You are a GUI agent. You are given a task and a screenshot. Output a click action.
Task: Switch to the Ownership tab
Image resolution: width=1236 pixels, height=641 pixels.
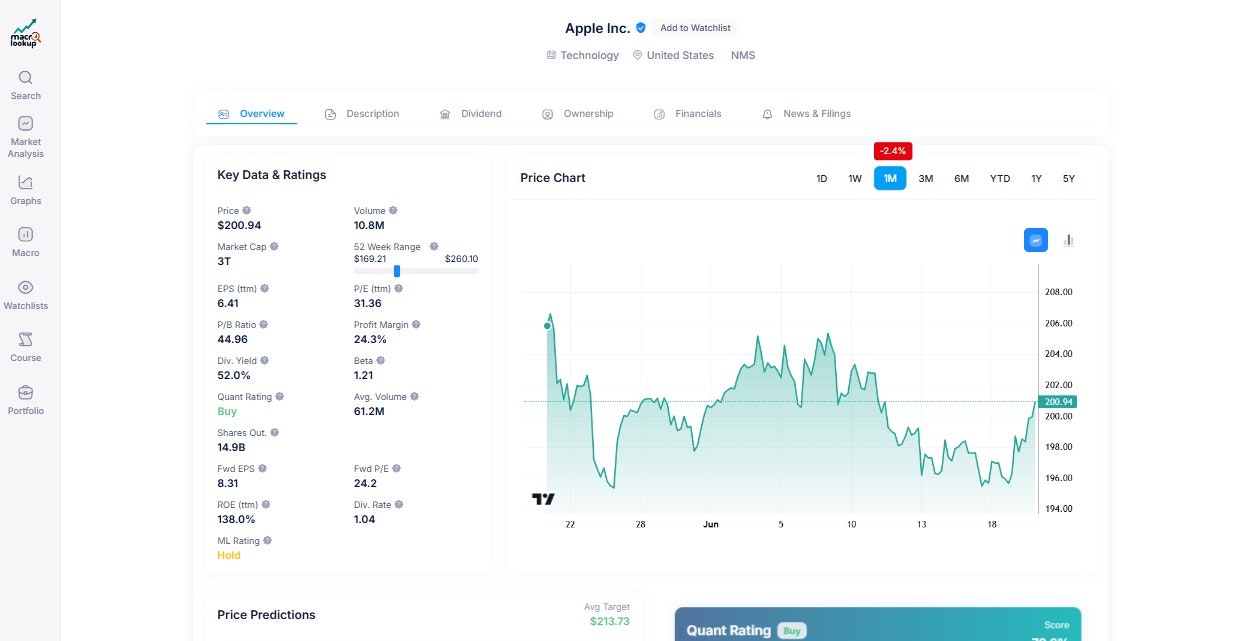578,114
